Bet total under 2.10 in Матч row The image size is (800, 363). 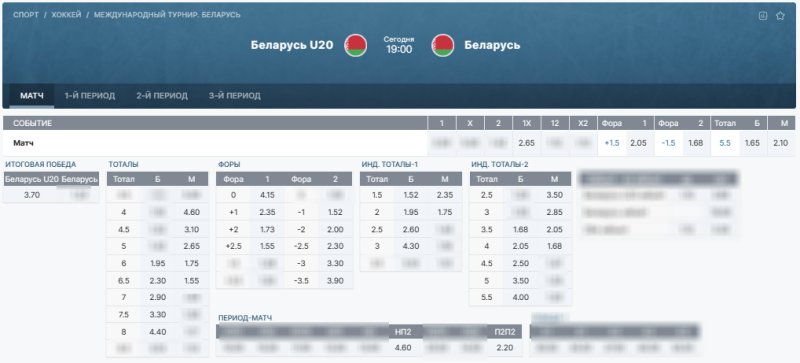[781, 143]
